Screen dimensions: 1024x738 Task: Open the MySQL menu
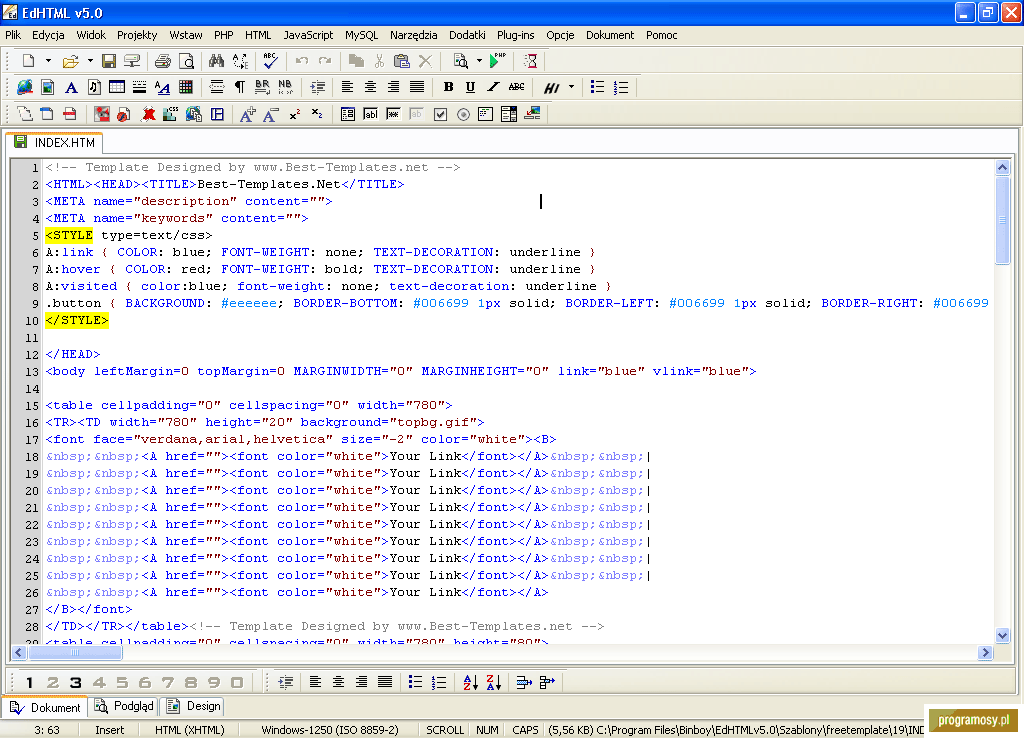(x=362, y=35)
